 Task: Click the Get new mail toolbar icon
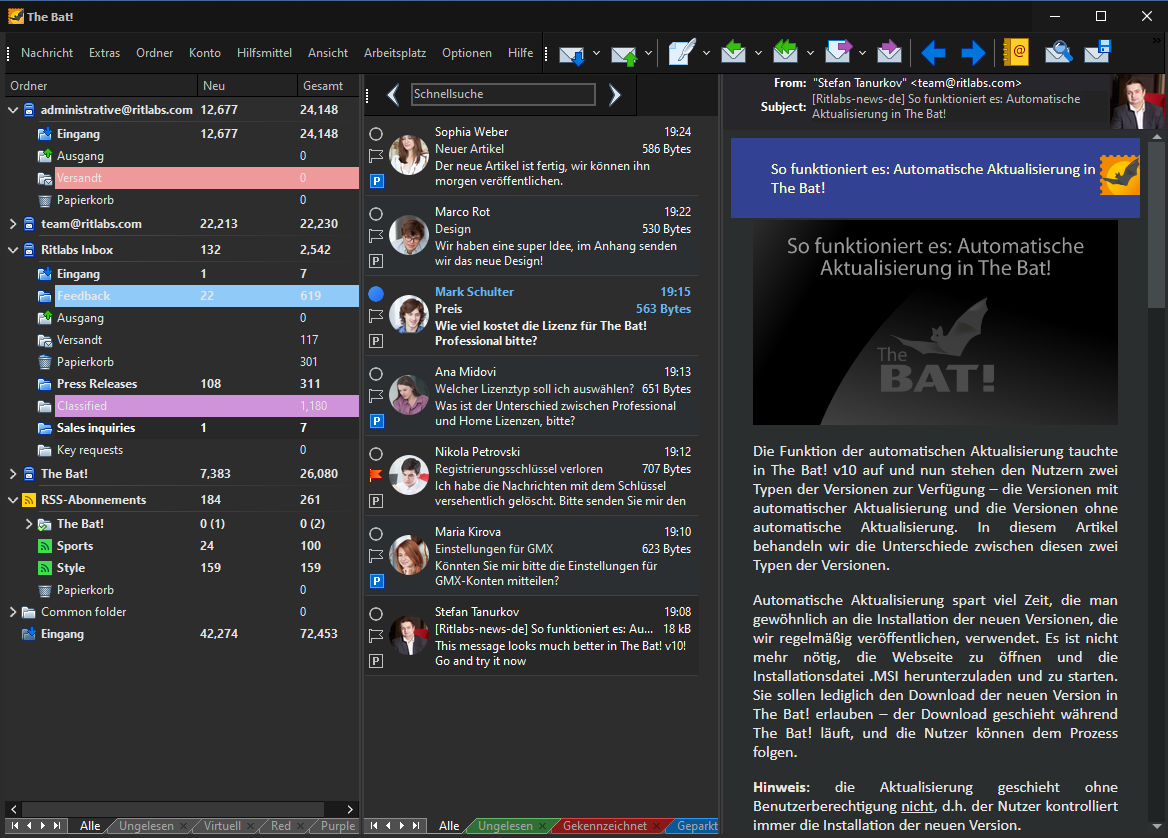click(571, 54)
